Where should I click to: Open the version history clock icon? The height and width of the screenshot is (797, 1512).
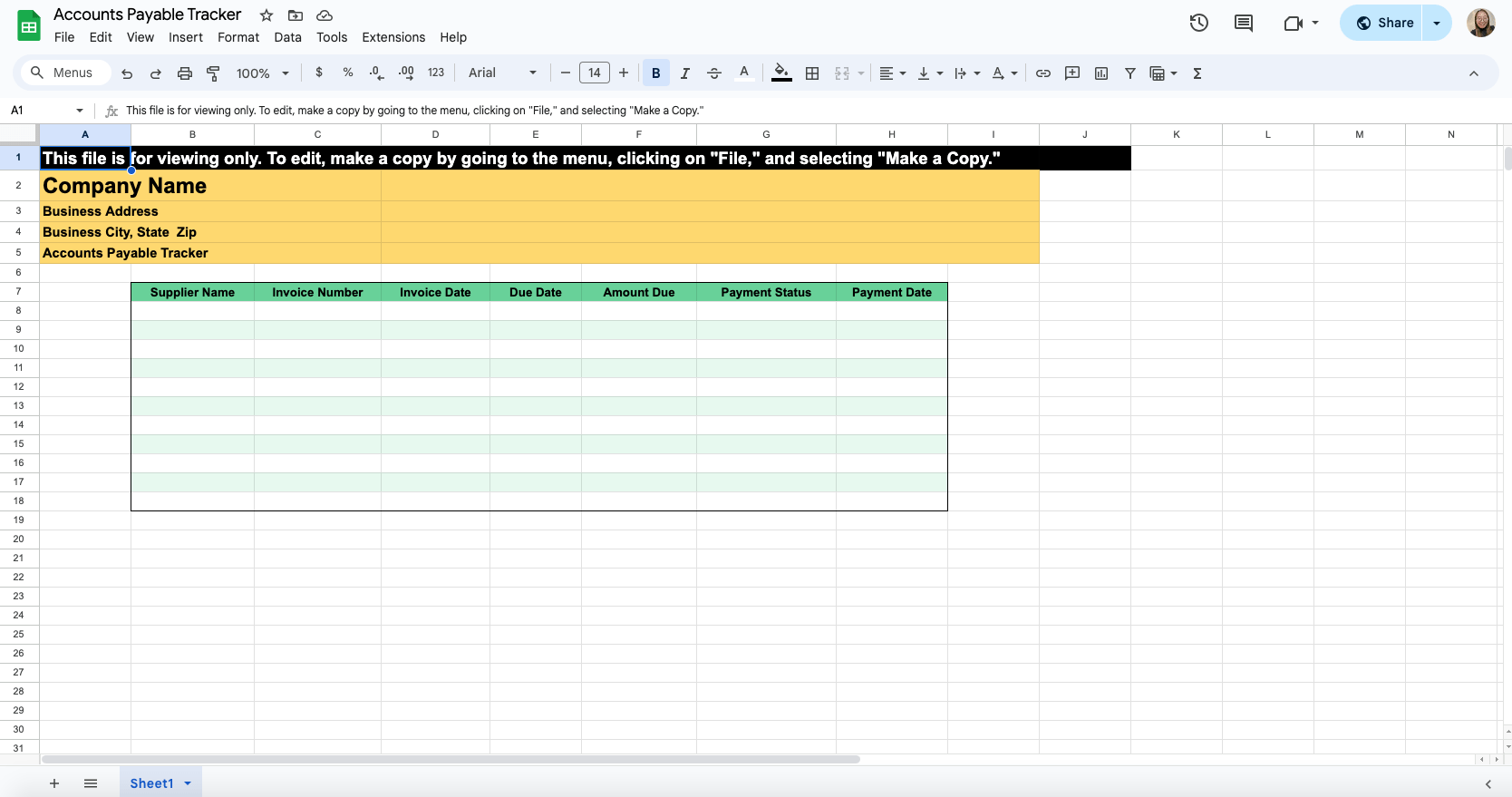point(1199,23)
